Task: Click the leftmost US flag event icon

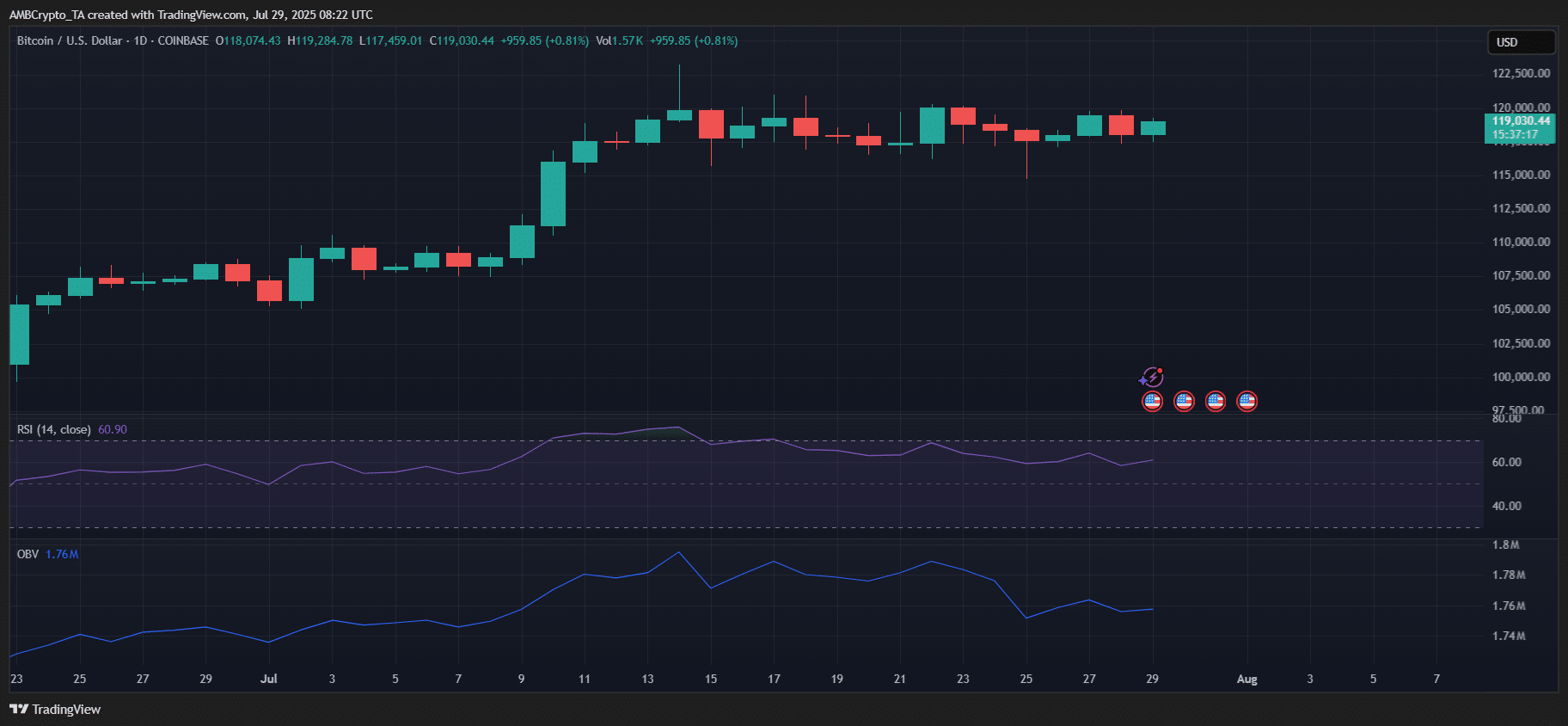Action: [1152, 401]
